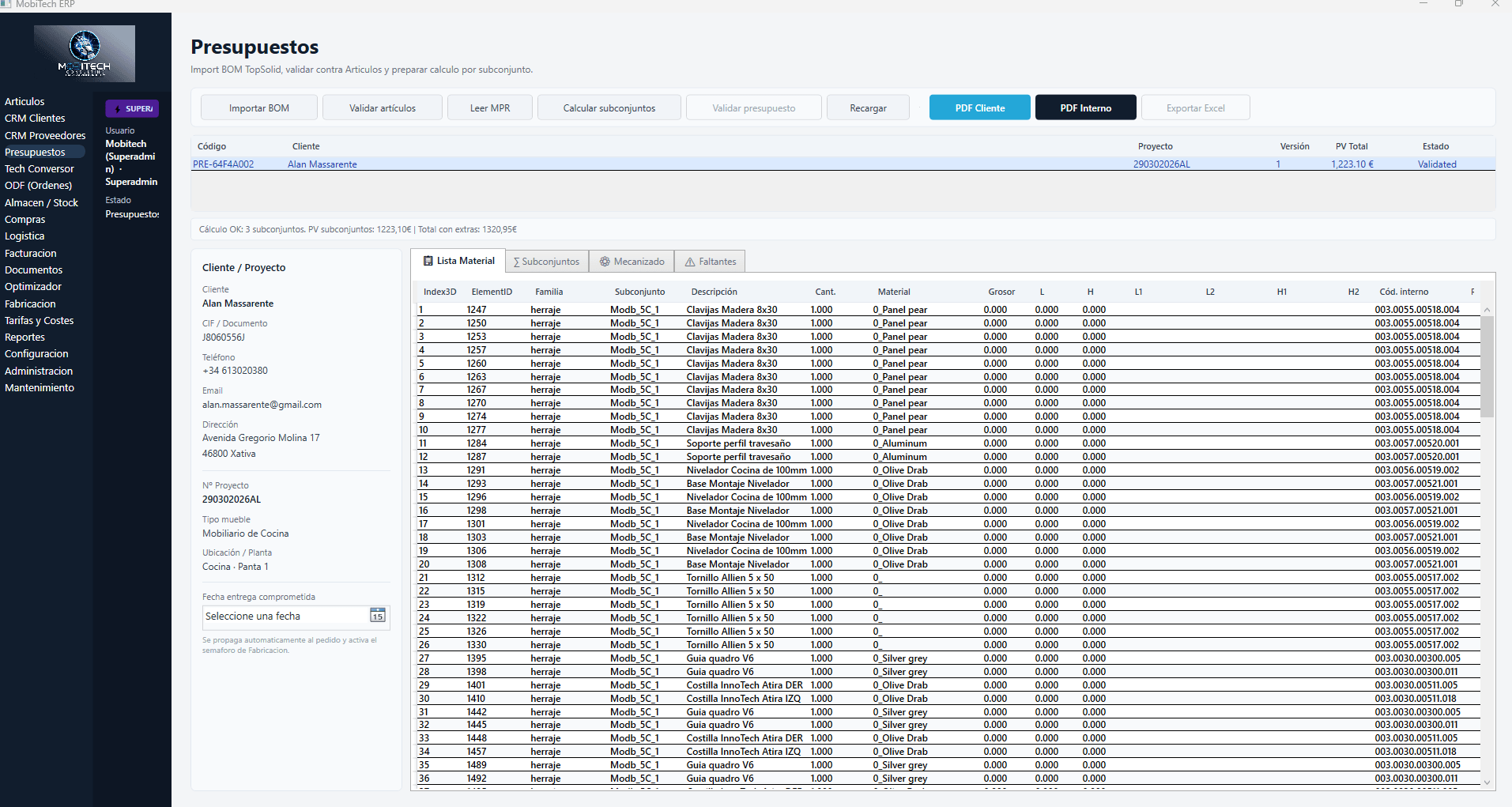Click the Importar BOM button
The image size is (1512, 807).
tap(258, 108)
